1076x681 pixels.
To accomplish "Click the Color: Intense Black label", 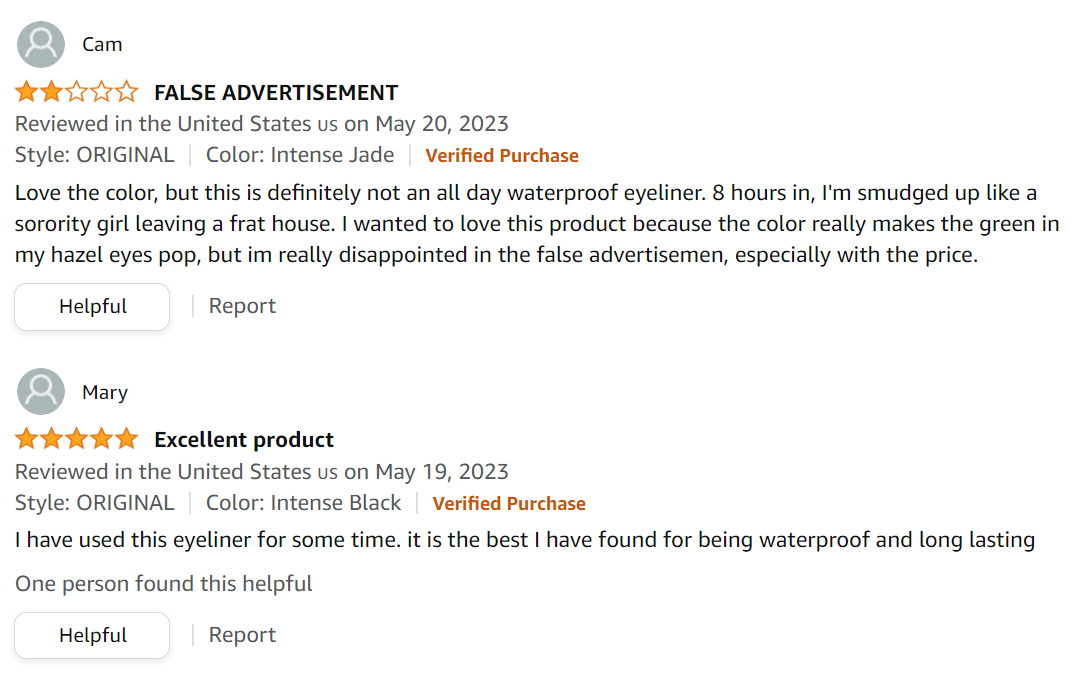I will tap(303, 503).
